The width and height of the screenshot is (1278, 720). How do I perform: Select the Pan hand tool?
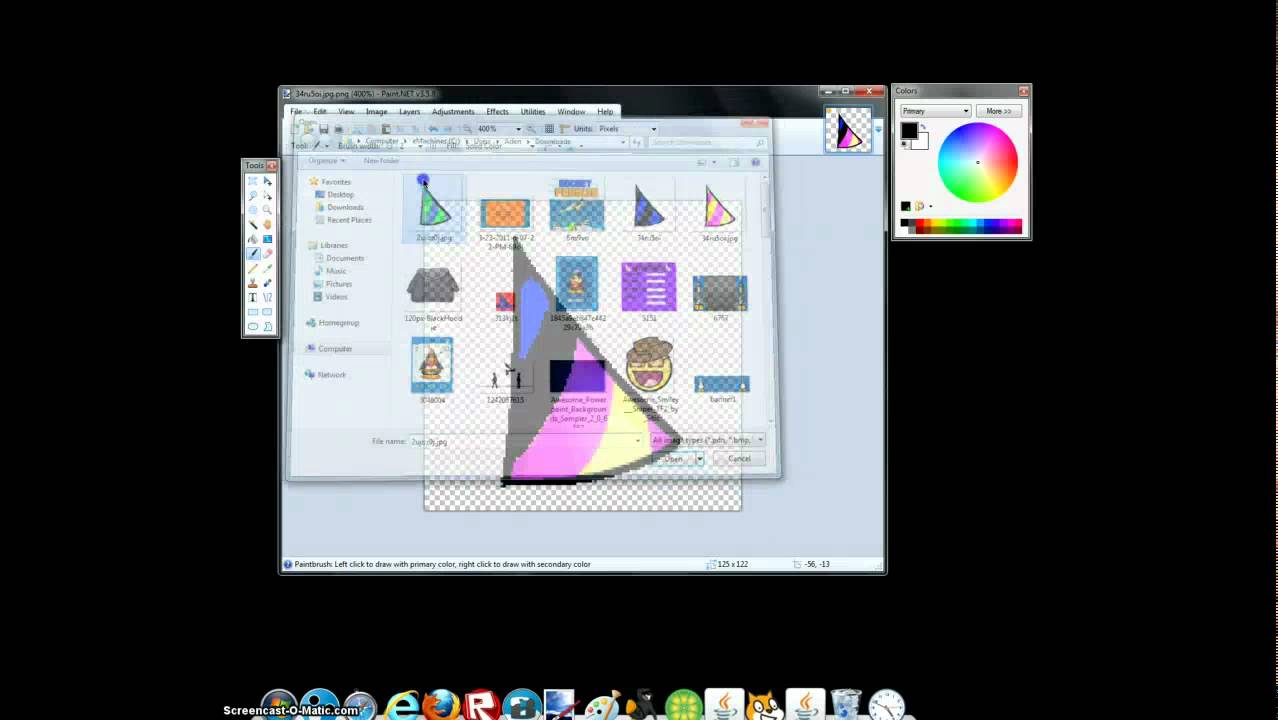pos(267,225)
